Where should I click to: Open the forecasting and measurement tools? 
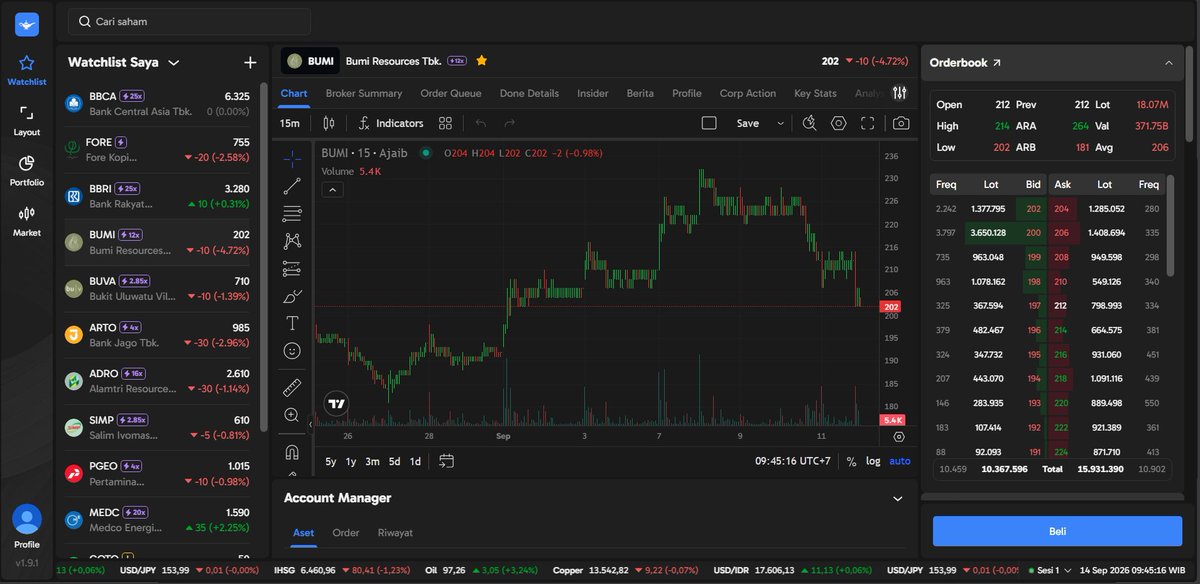pos(292,268)
